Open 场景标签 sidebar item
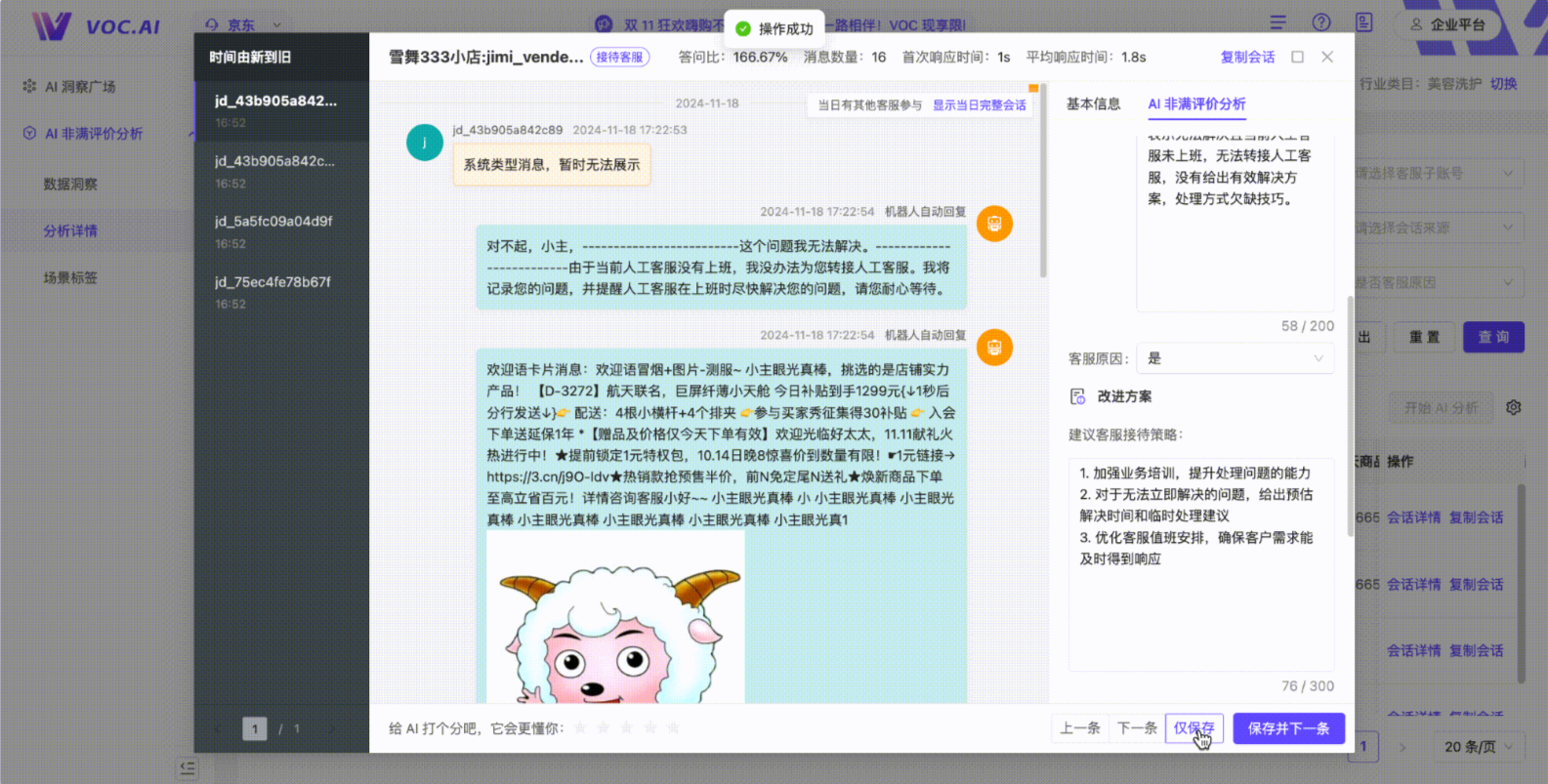 (70, 277)
